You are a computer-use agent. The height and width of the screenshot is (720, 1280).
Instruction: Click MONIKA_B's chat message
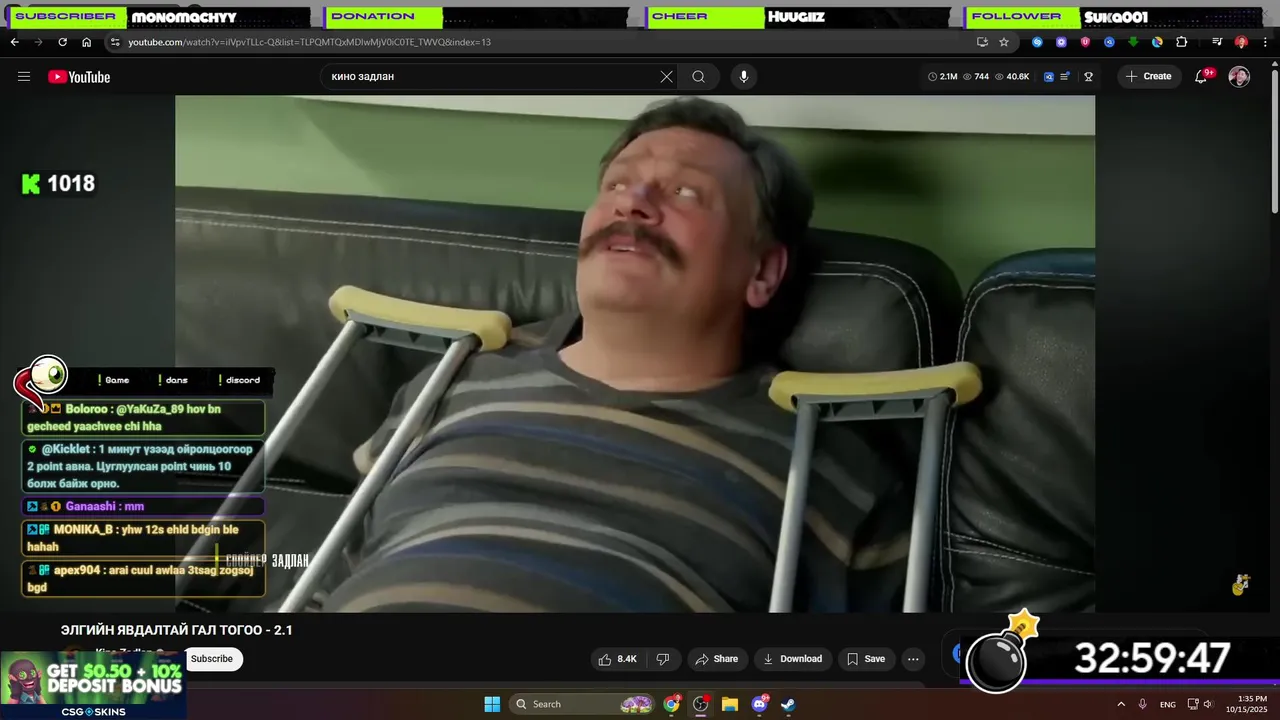point(144,538)
